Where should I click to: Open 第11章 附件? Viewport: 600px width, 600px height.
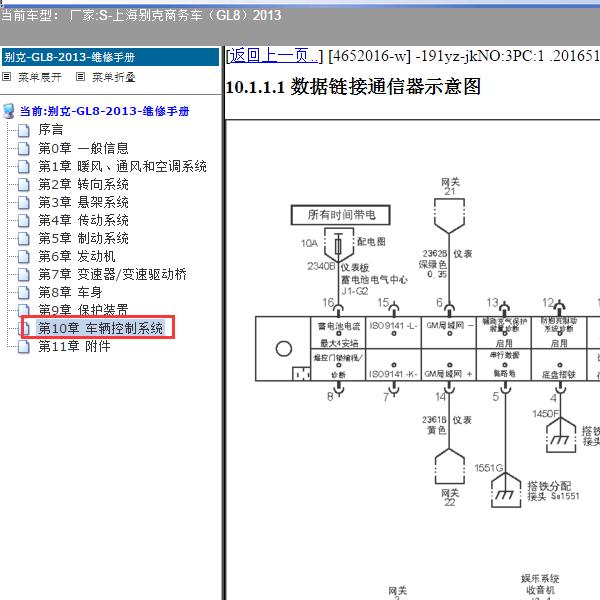click(x=74, y=346)
